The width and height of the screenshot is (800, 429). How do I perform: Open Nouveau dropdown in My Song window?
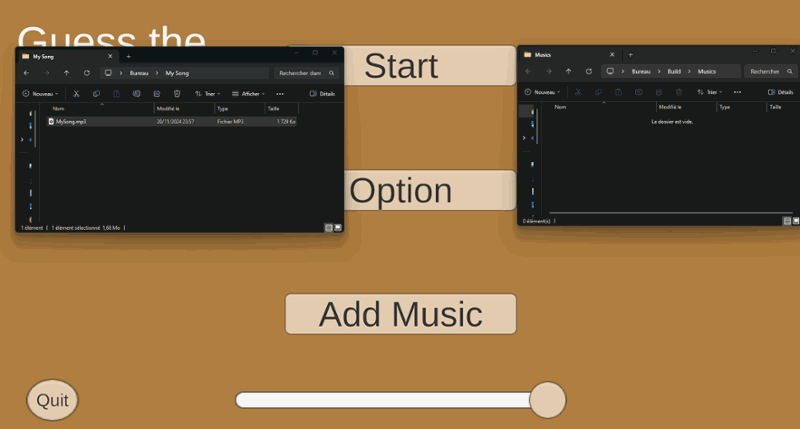(x=40, y=94)
